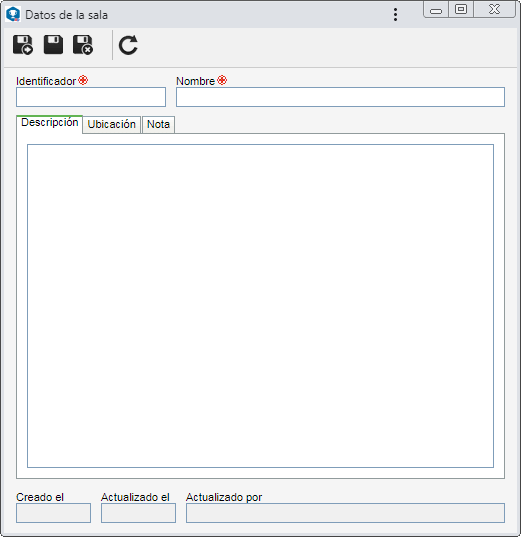Refresh the form with the circular arrow

click(x=128, y=45)
